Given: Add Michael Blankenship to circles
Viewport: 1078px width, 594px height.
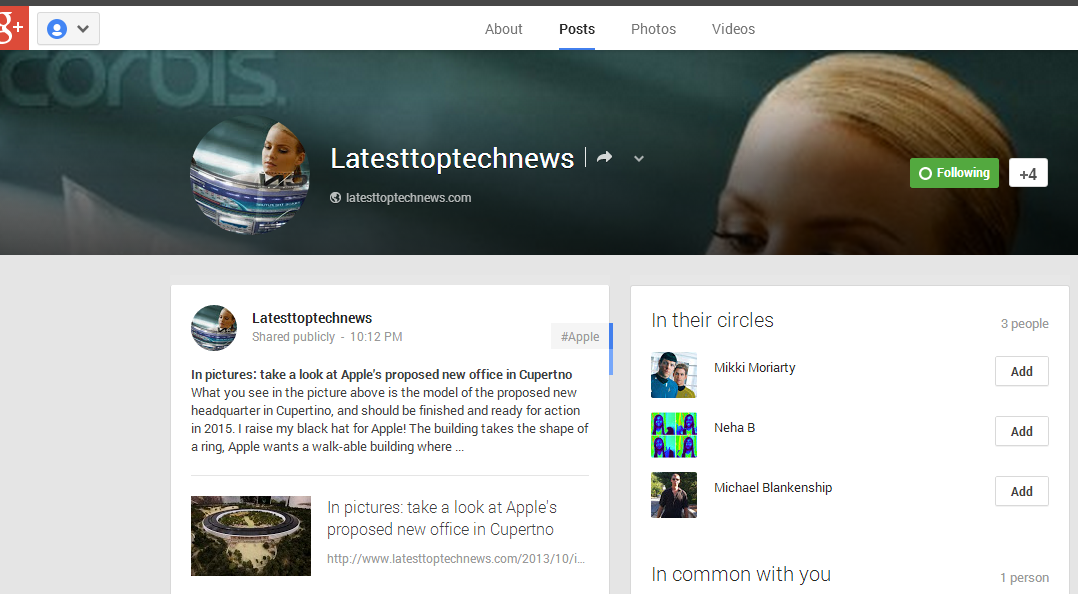Looking at the screenshot, I should [x=1022, y=491].
